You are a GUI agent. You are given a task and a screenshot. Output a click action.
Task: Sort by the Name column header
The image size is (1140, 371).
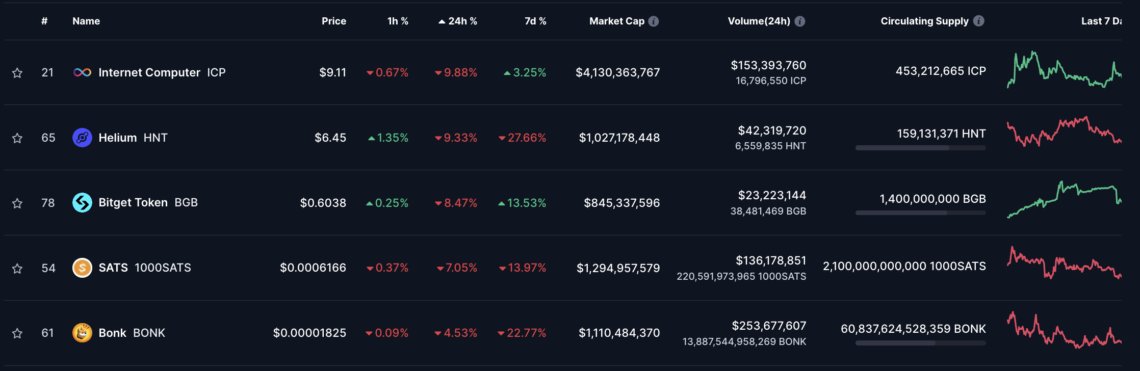point(86,21)
